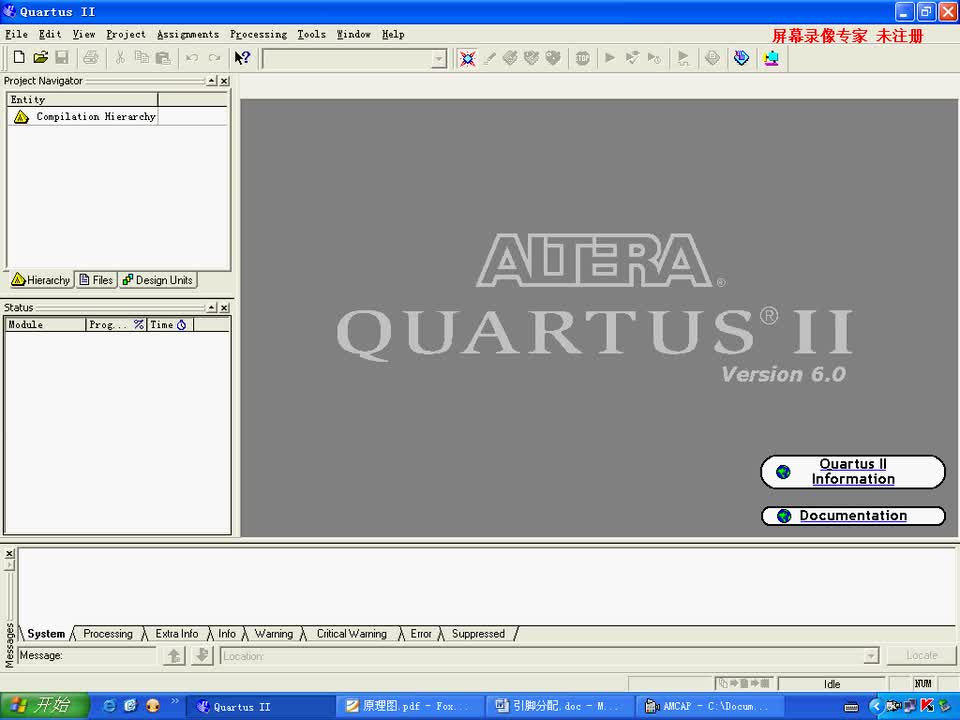Click the rightmost colorful toolbar icon
Image resolution: width=960 pixels, height=720 pixels.
(771, 58)
